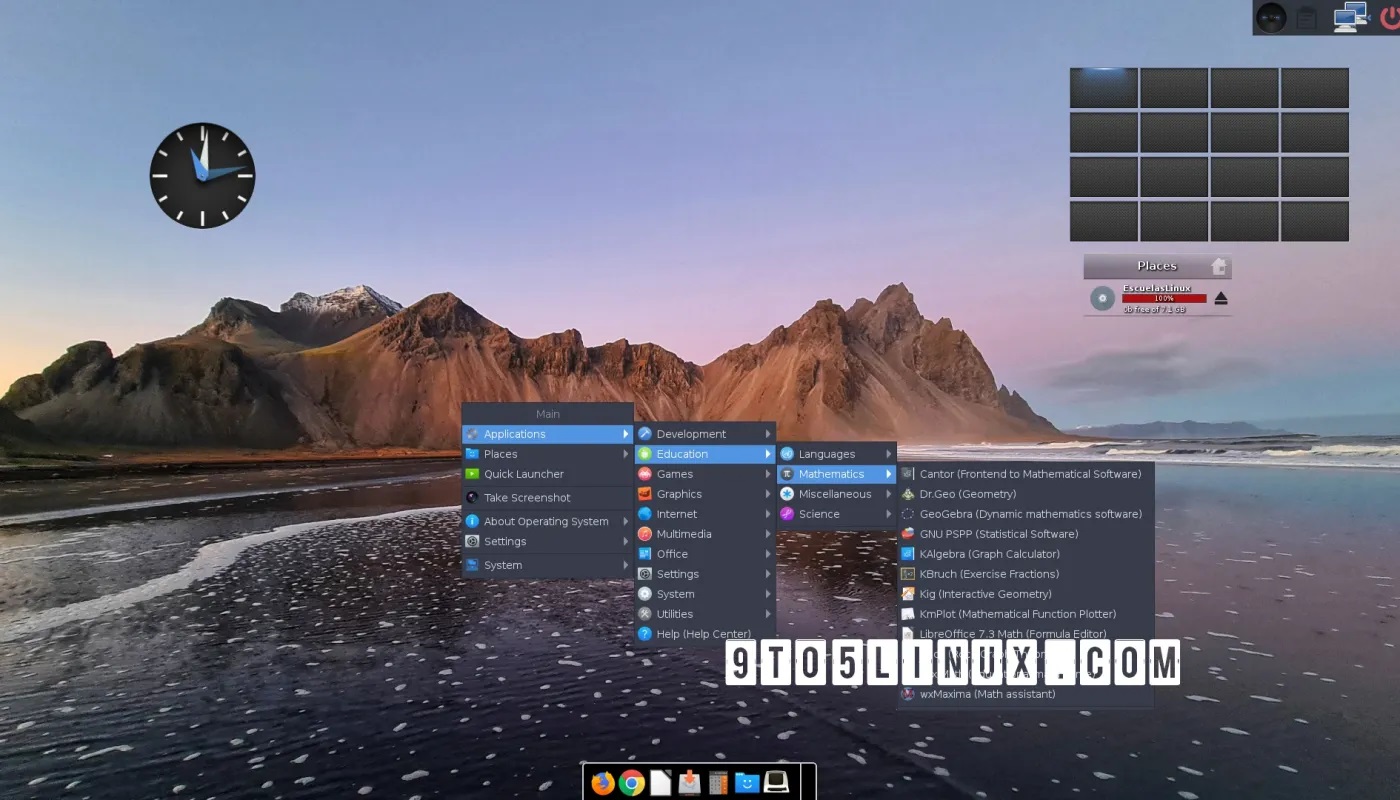Open the blank document icon in dock
Image resolution: width=1400 pixels, height=800 pixels.
point(660,782)
